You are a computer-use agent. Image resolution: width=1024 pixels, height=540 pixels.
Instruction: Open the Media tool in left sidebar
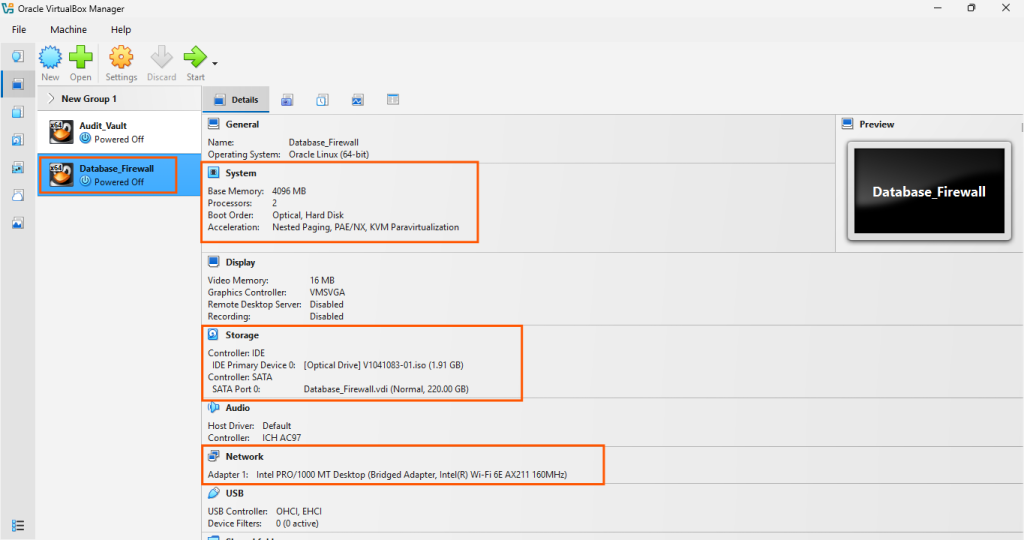18,140
